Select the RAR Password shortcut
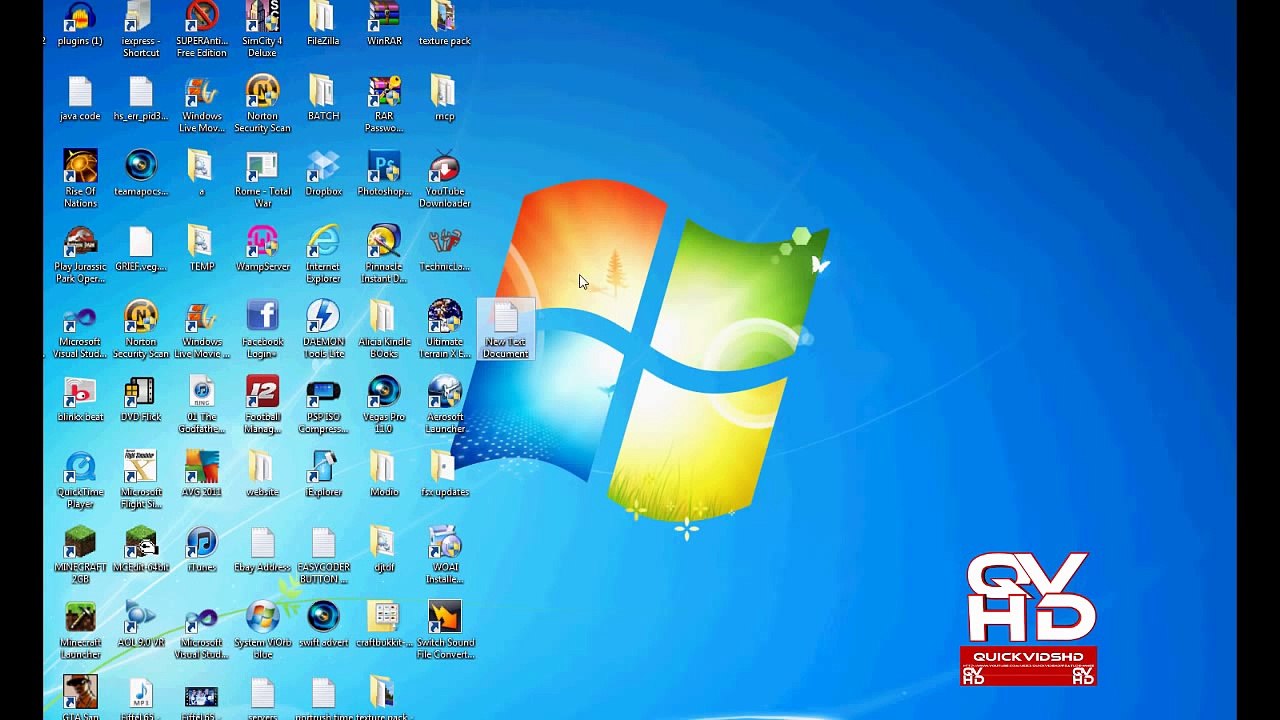 click(384, 104)
